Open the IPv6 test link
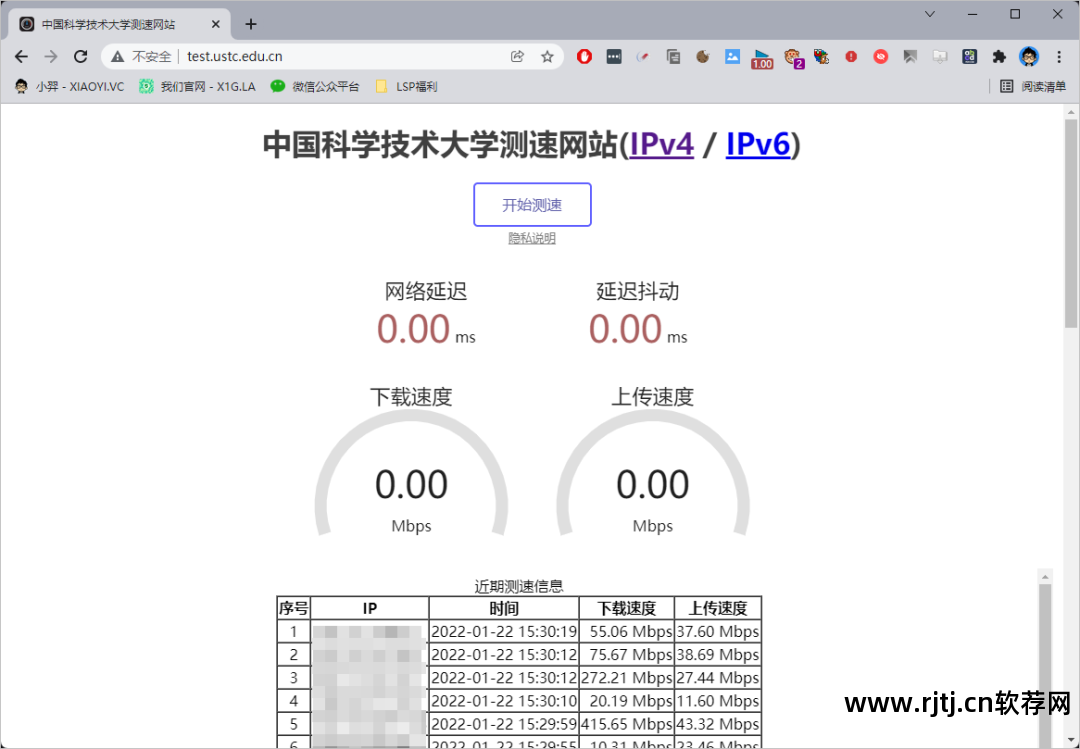Screen dimensions: 1080x749 coord(758,144)
